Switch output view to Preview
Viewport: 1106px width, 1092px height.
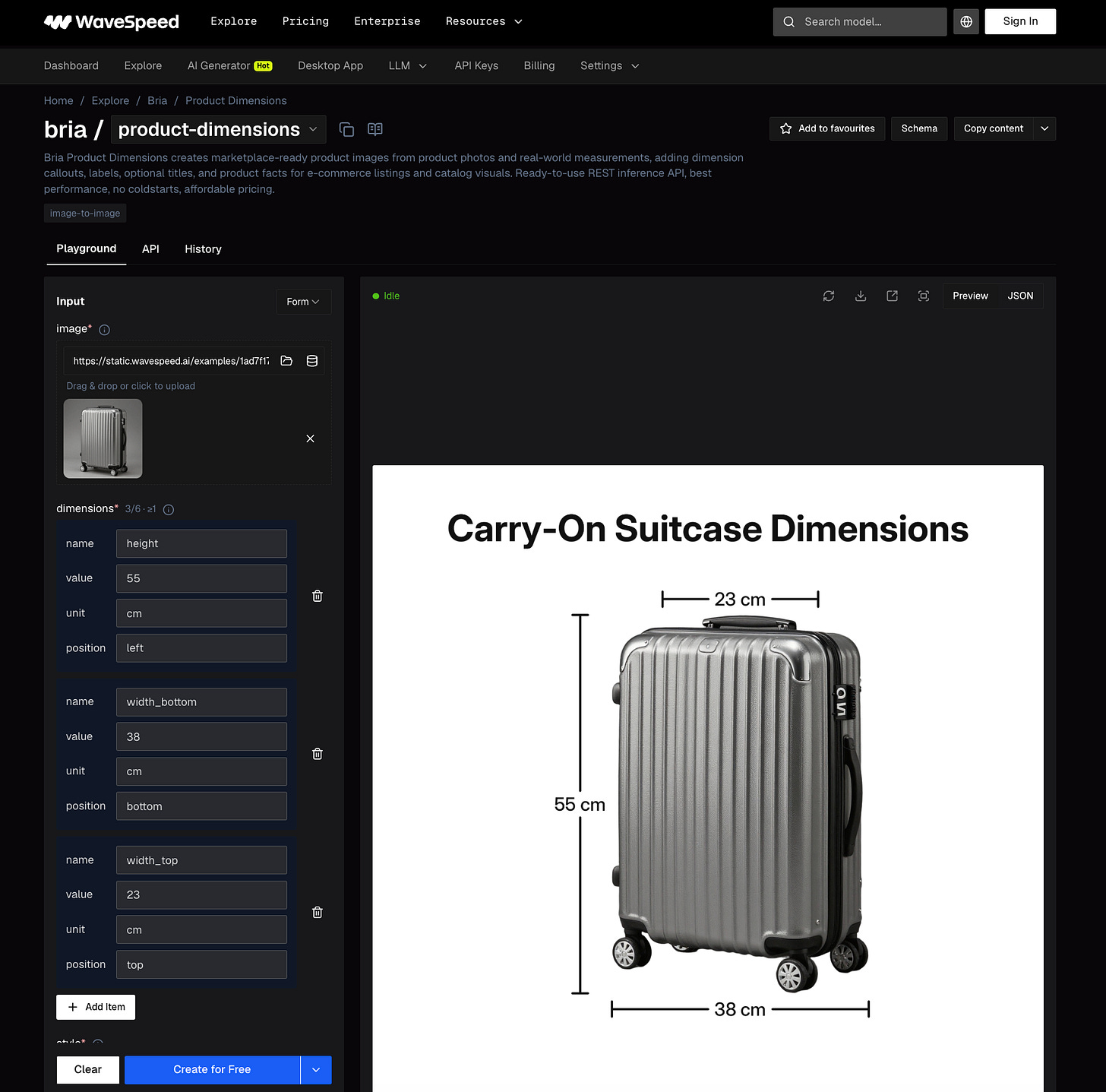point(970,296)
